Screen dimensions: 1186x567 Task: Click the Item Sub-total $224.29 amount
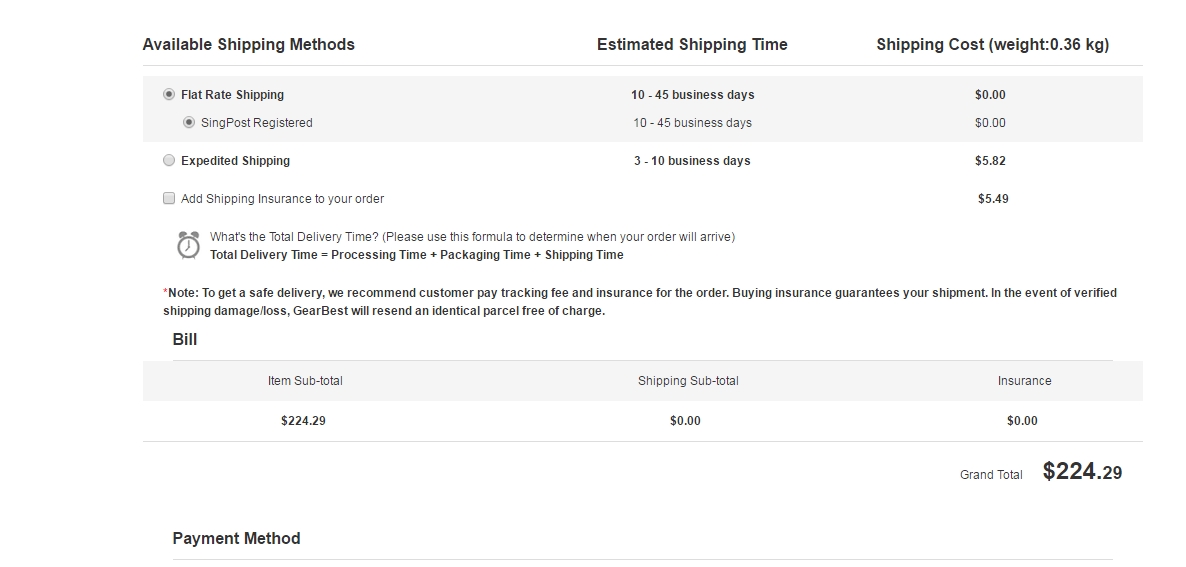[303, 421]
